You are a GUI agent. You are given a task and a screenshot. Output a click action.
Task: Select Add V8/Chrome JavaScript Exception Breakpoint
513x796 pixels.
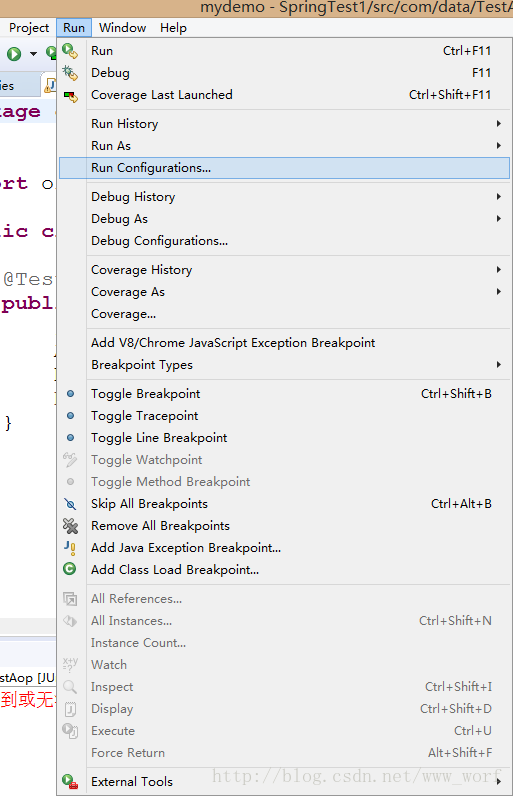284,343
